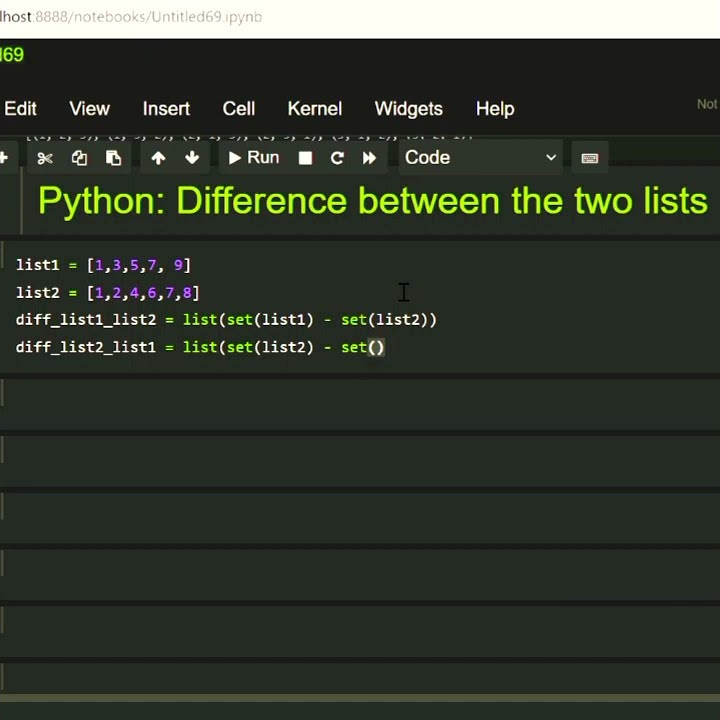This screenshot has height=720, width=720.
Task: Open the Edit menu
Action: 20,109
